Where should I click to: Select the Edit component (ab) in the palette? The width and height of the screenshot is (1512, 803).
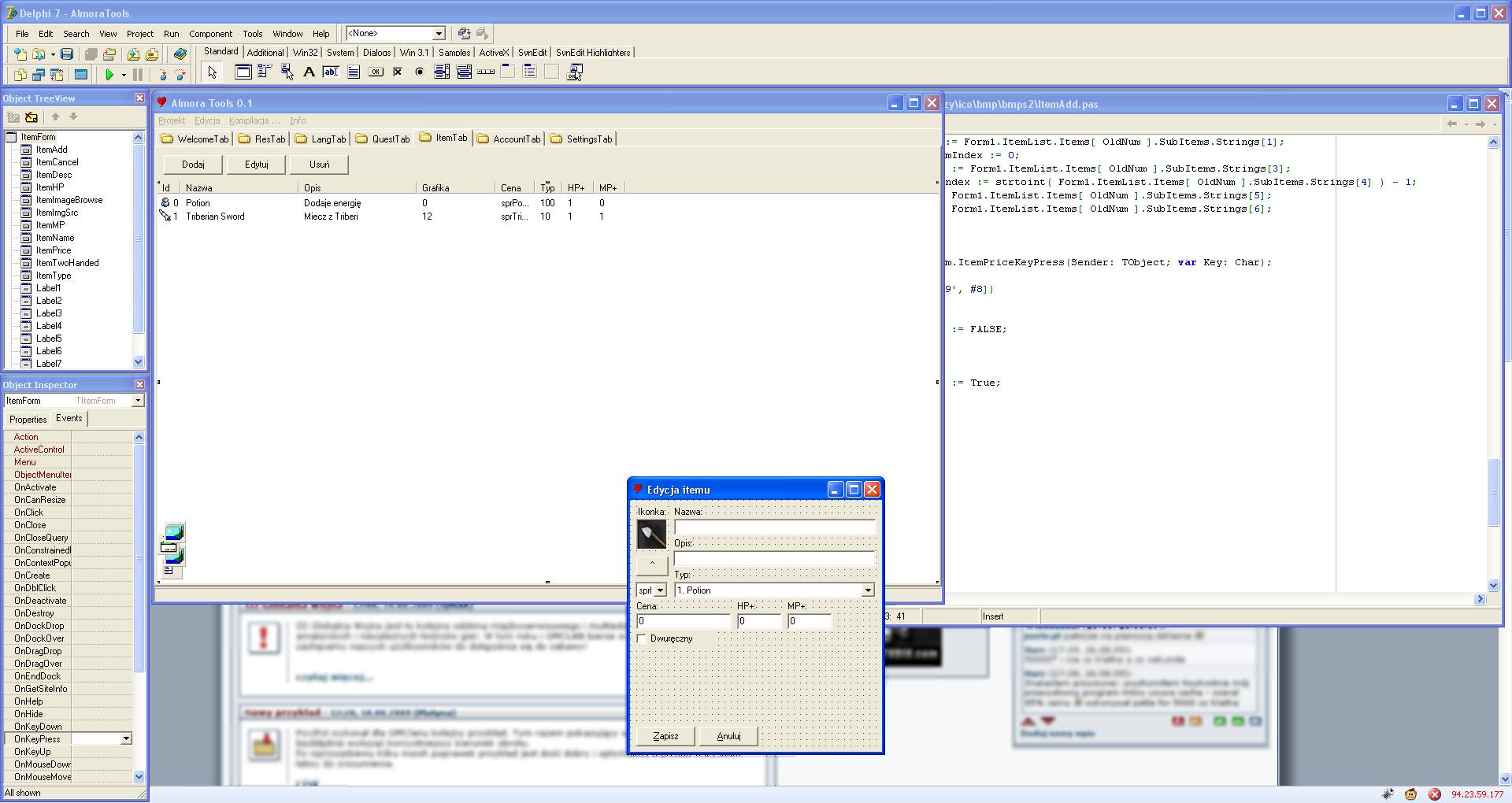click(331, 72)
